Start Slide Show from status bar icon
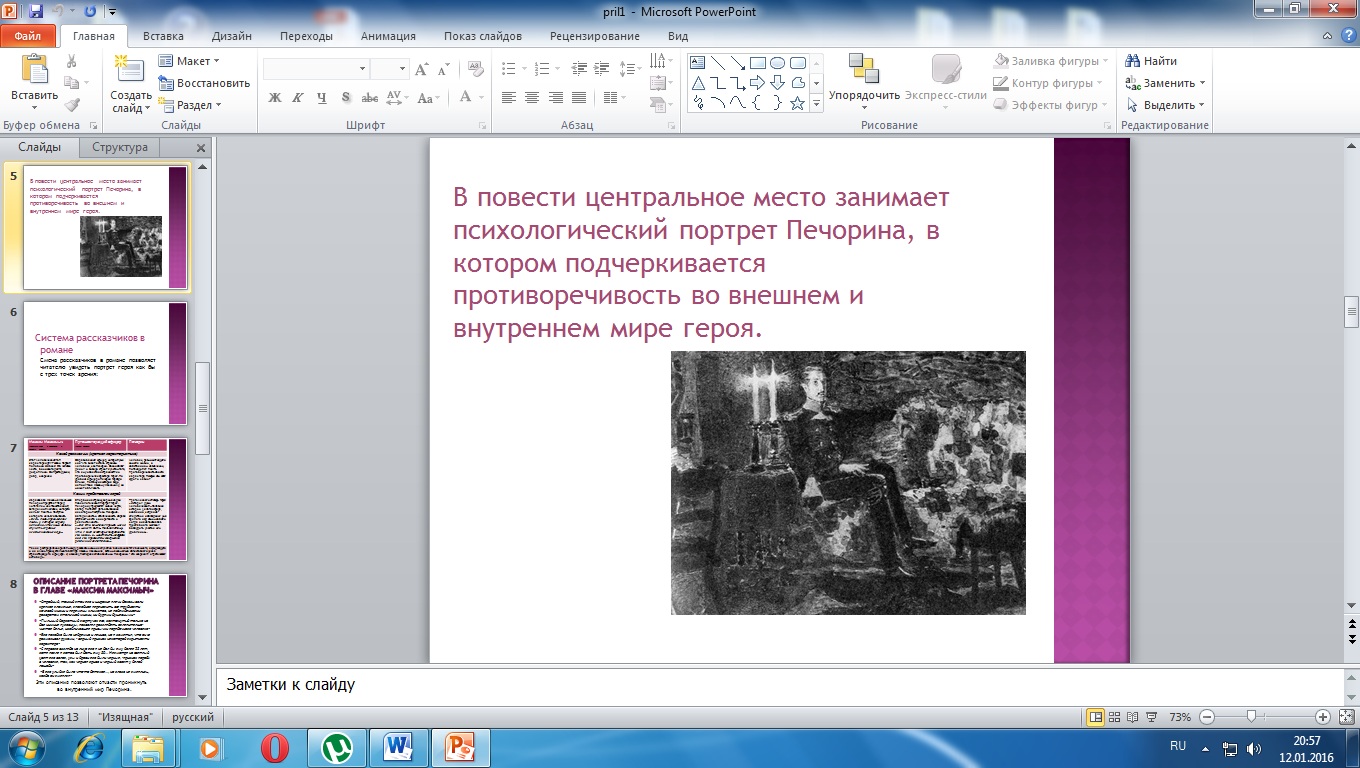Viewport: 1360px width, 768px height. click(x=1151, y=717)
